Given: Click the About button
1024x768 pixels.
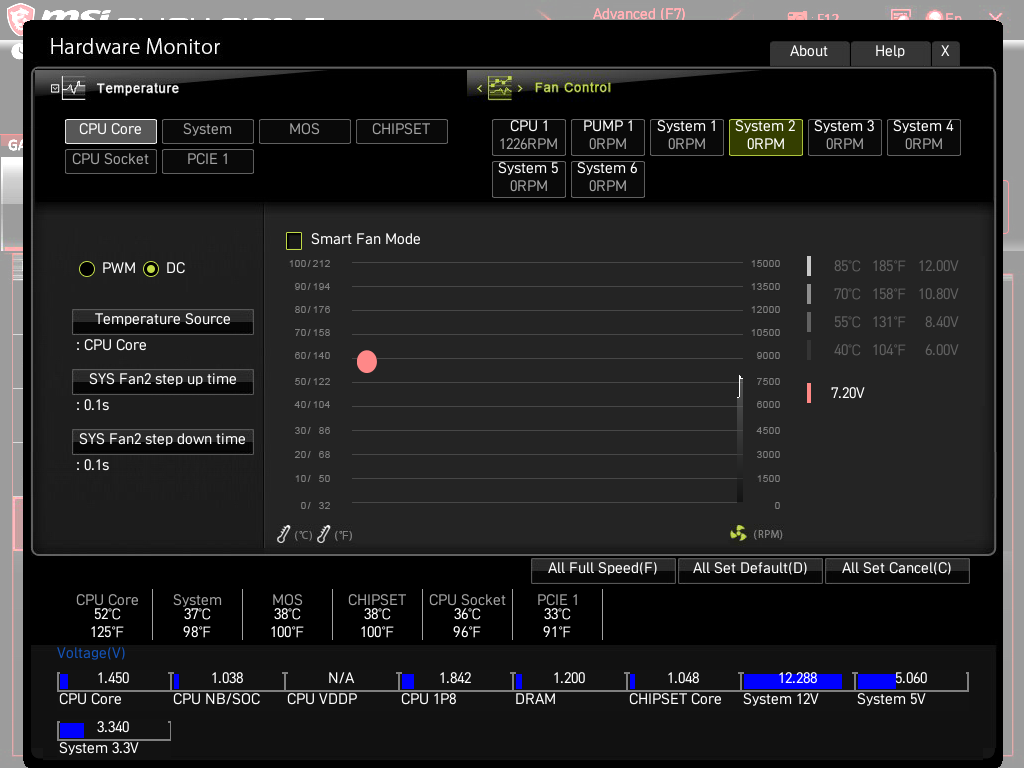Looking at the screenshot, I should point(809,52).
